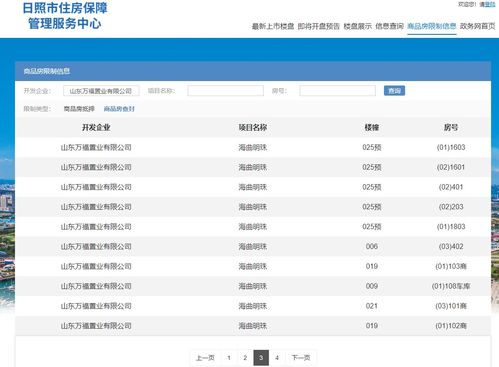The image size is (499, 367).
Task: Click building 025预 in the (02)401 row
Action: click(x=372, y=187)
